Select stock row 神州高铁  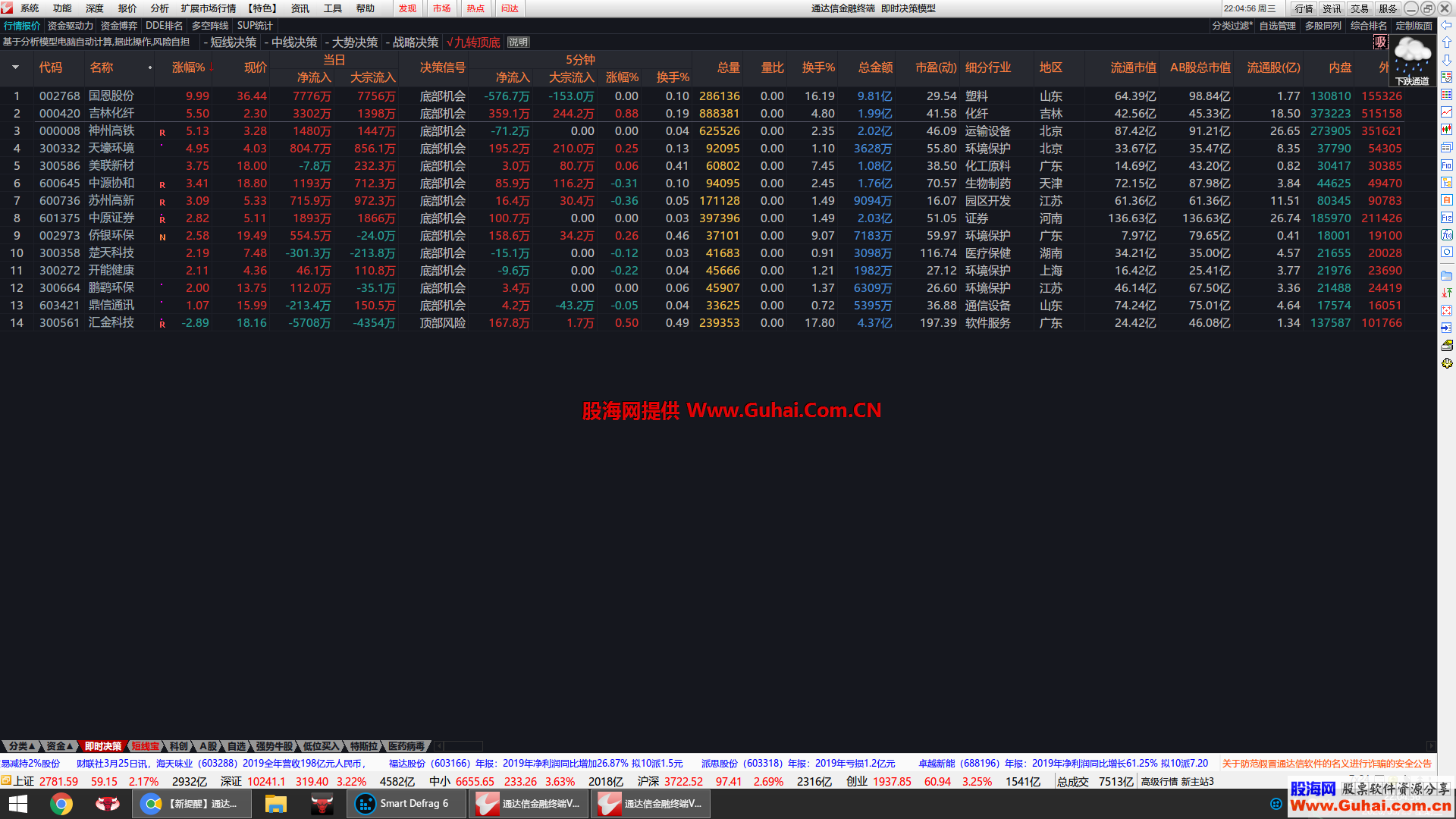701,131
